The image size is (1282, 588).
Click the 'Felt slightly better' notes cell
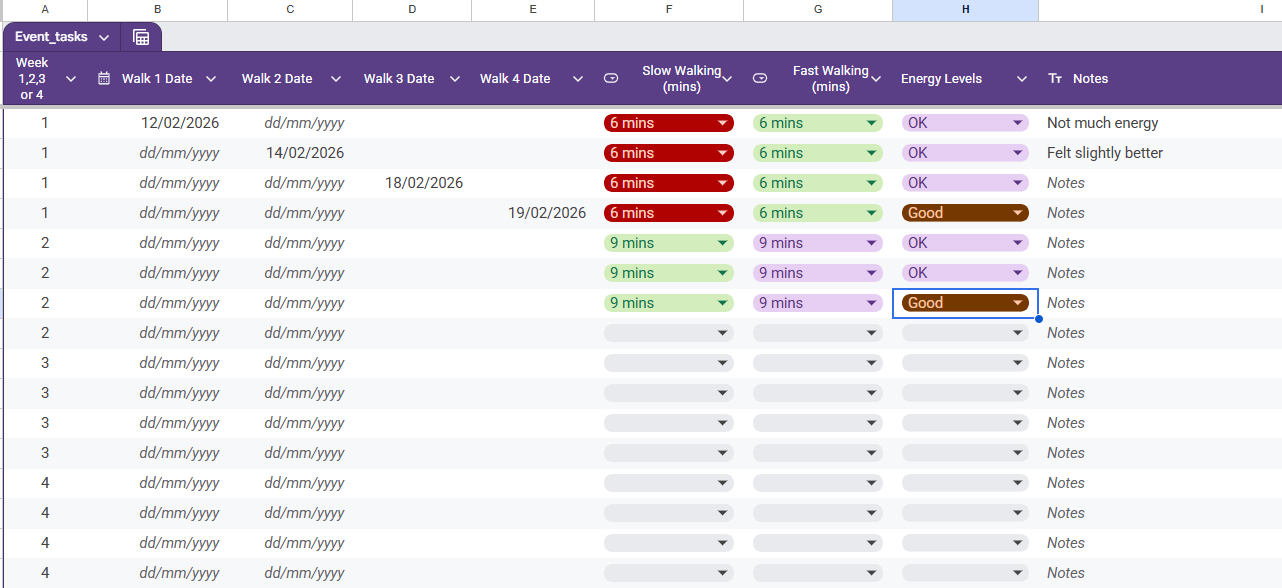click(1104, 153)
